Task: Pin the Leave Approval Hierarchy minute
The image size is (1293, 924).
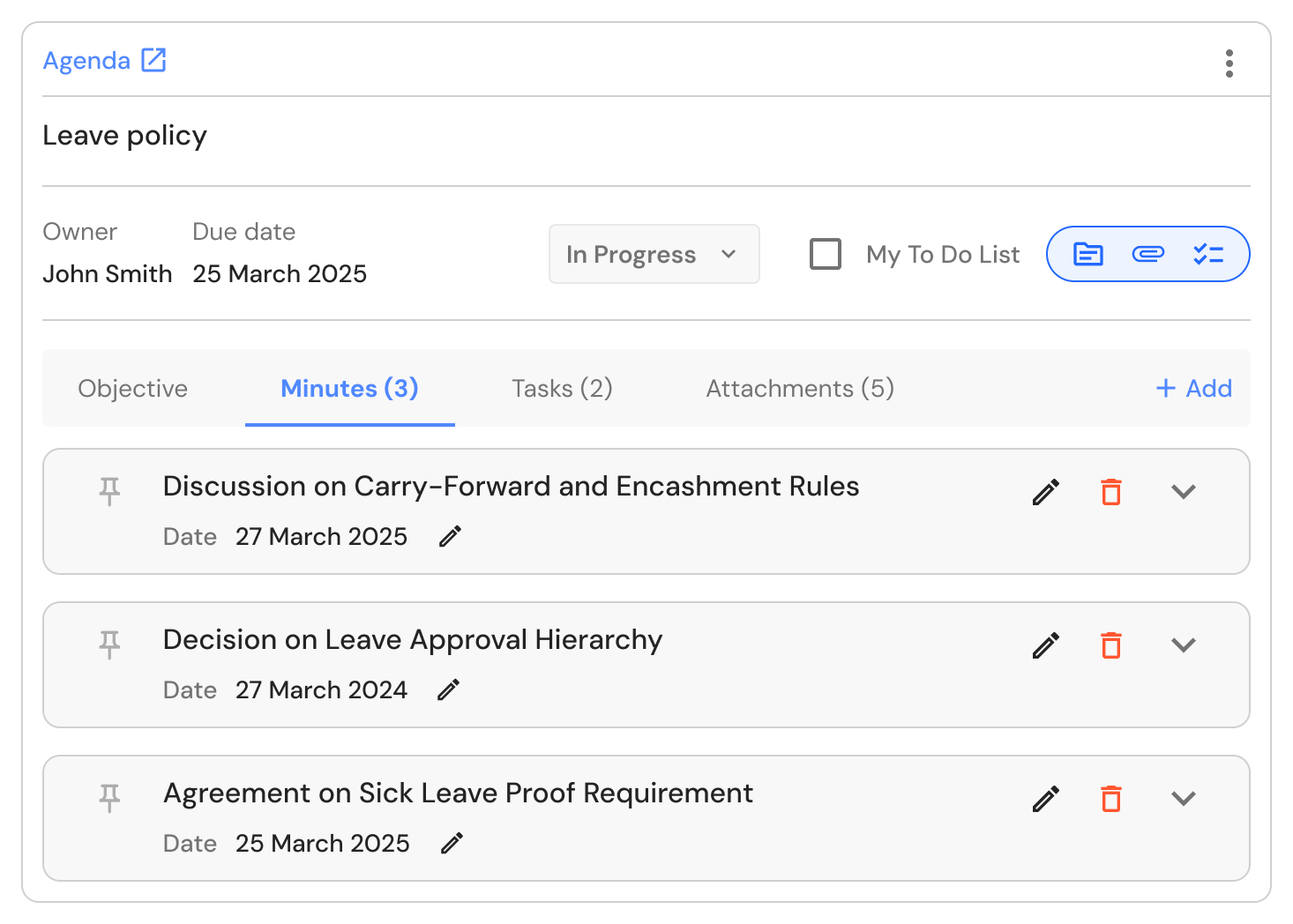Action: (109, 645)
